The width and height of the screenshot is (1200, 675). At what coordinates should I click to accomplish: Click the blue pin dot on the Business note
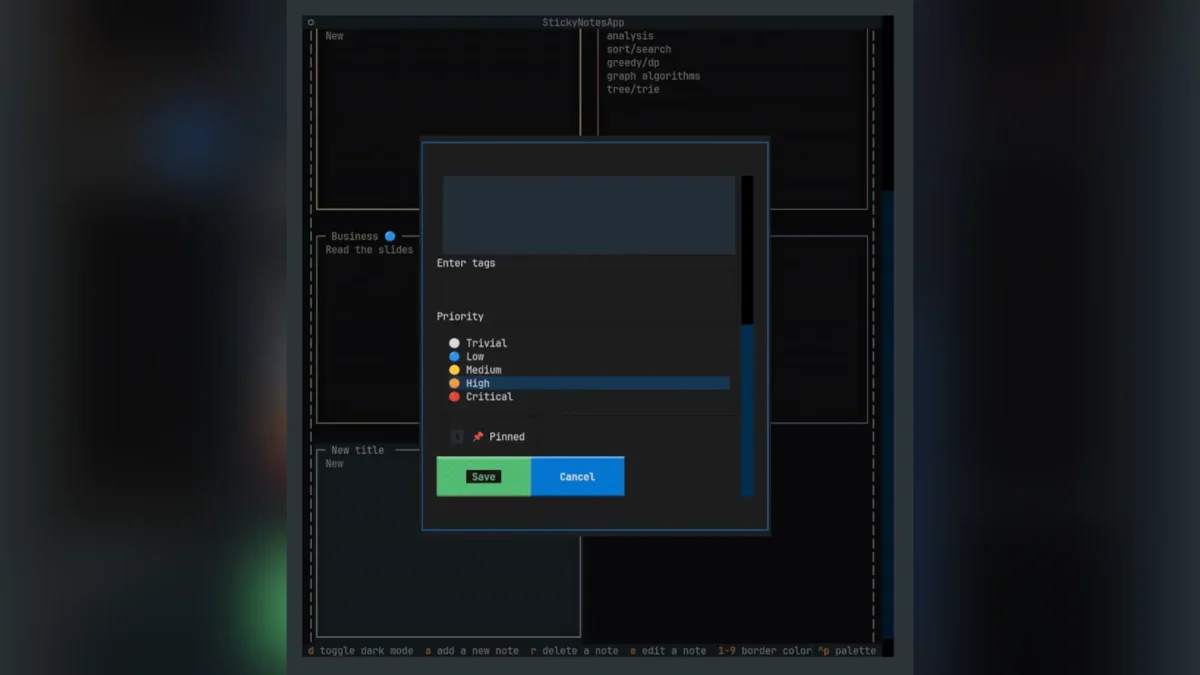(x=389, y=235)
